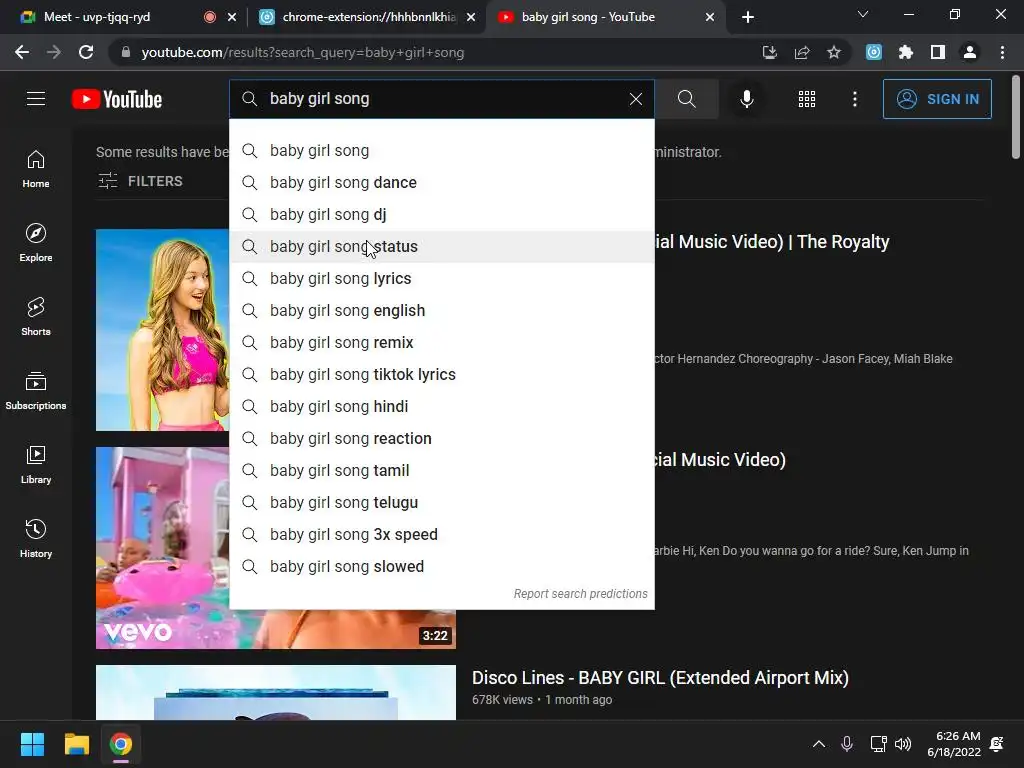The height and width of the screenshot is (768, 1024).
Task: Clear the search box with X
Action: (x=635, y=99)
